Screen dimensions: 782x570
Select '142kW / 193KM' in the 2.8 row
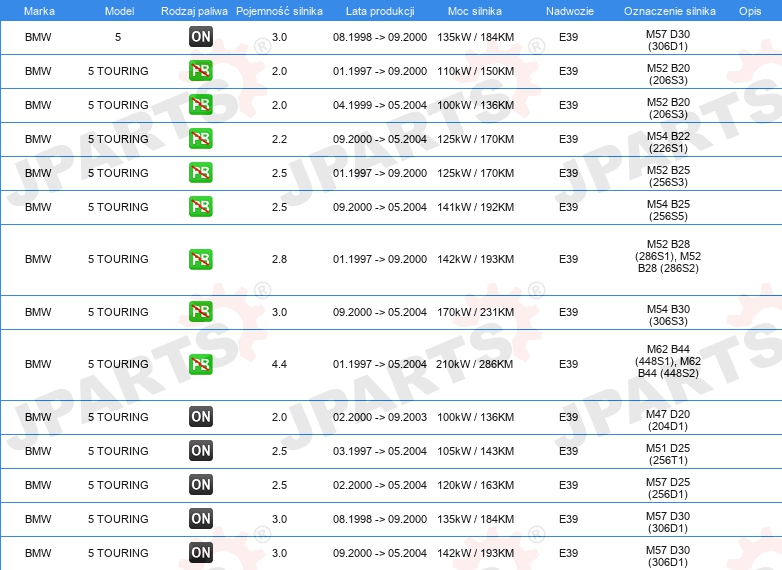[475, 259]
